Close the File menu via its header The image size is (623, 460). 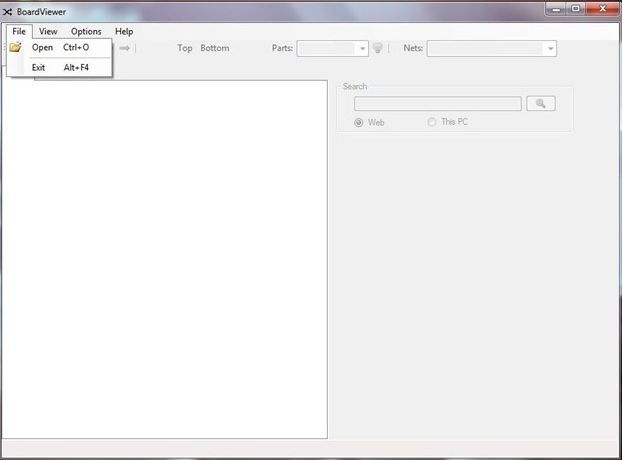[19, 31]
